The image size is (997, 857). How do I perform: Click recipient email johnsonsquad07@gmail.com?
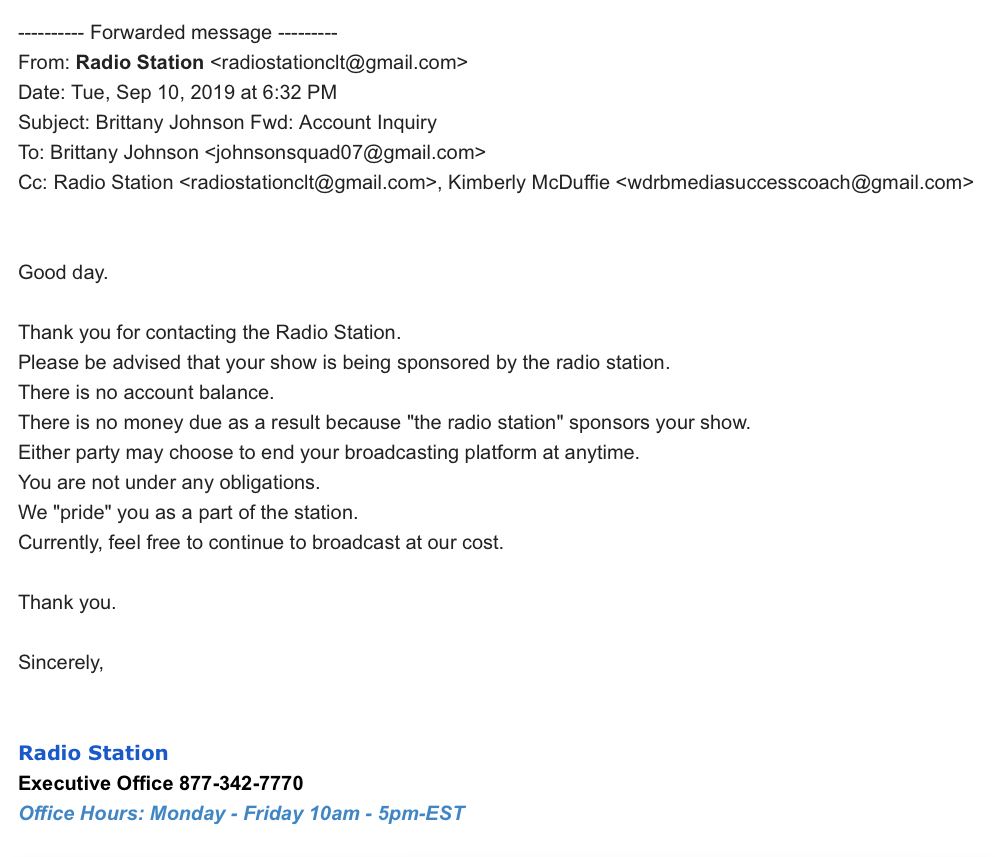345,153
